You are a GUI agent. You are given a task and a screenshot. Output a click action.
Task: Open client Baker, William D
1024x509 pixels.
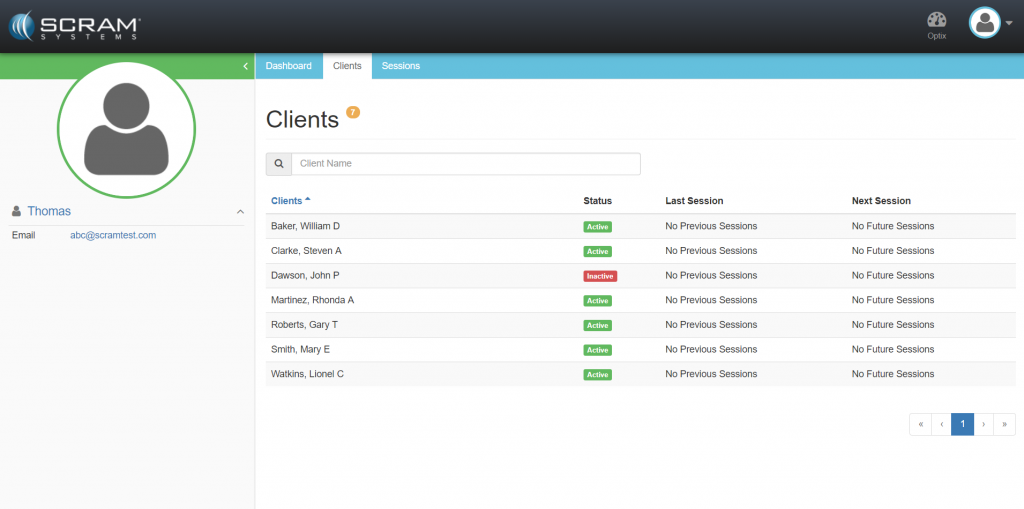pos(305,226)
